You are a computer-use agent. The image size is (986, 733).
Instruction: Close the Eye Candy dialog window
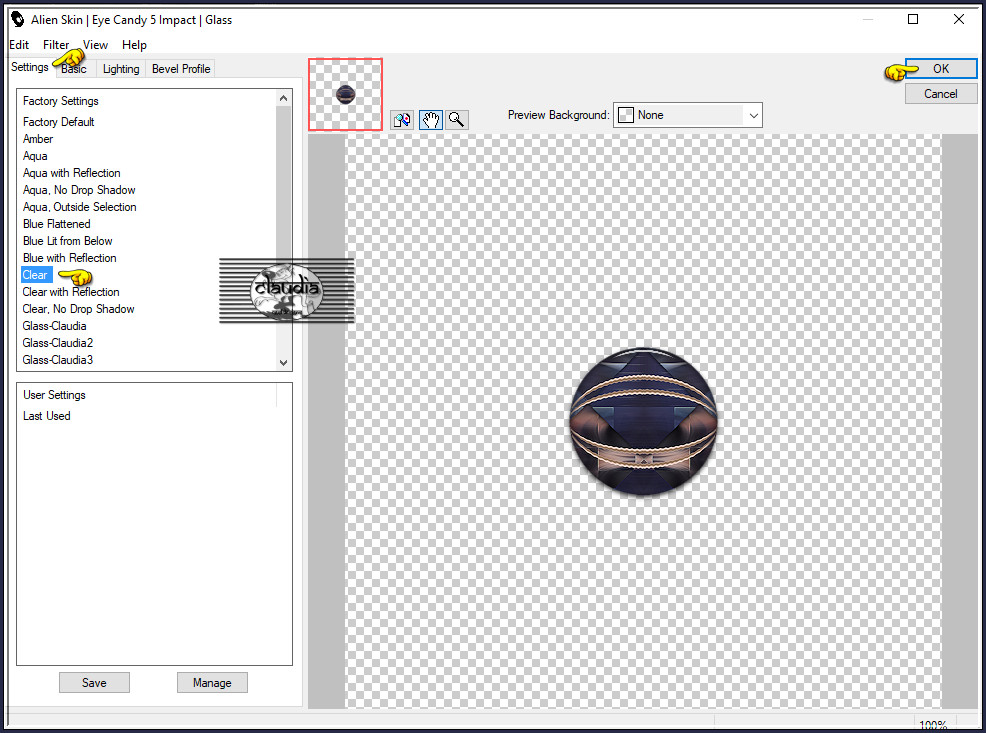pyautogui.click(x=959, y=19)
